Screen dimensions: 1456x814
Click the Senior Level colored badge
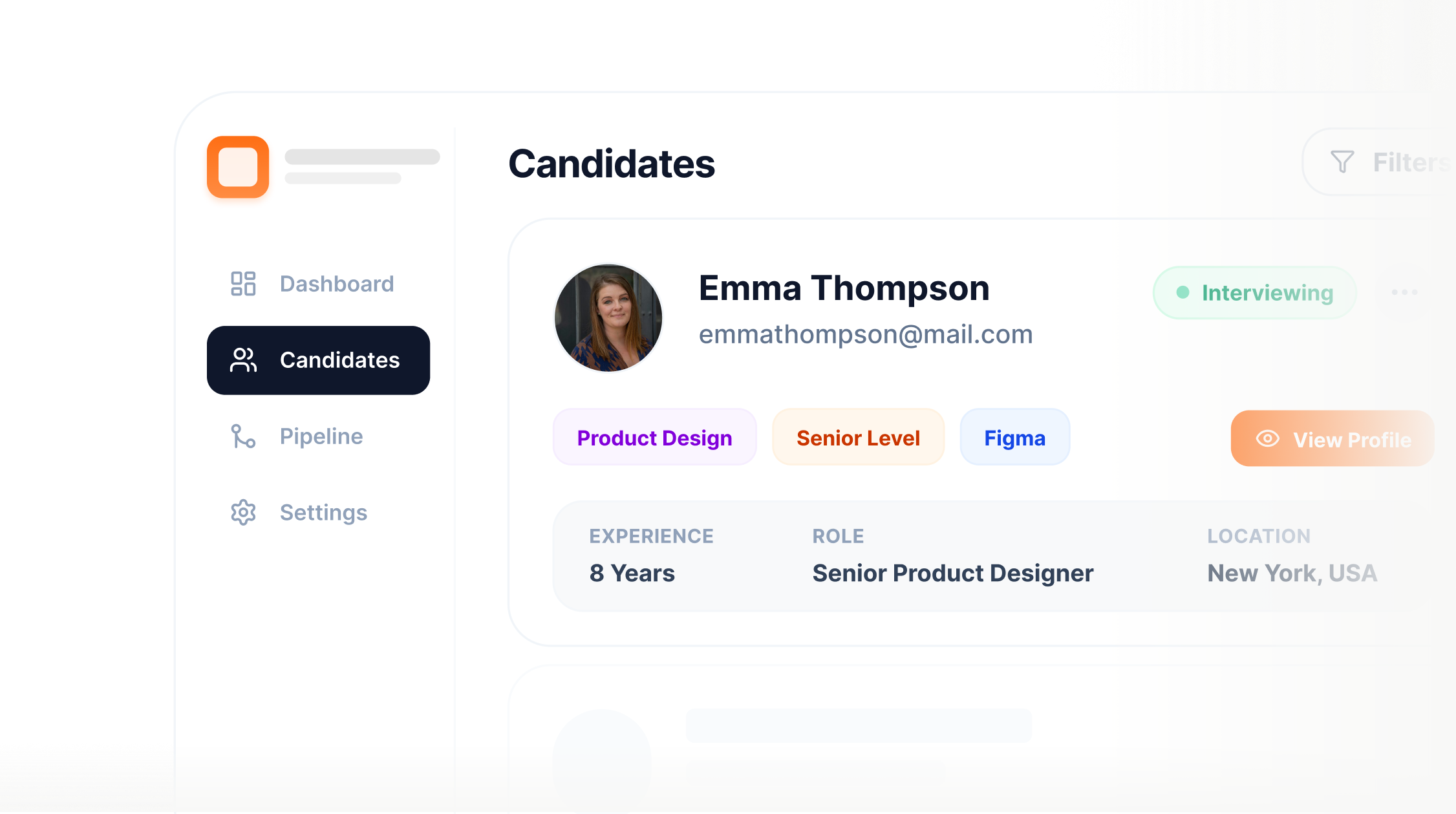(857, 438)
